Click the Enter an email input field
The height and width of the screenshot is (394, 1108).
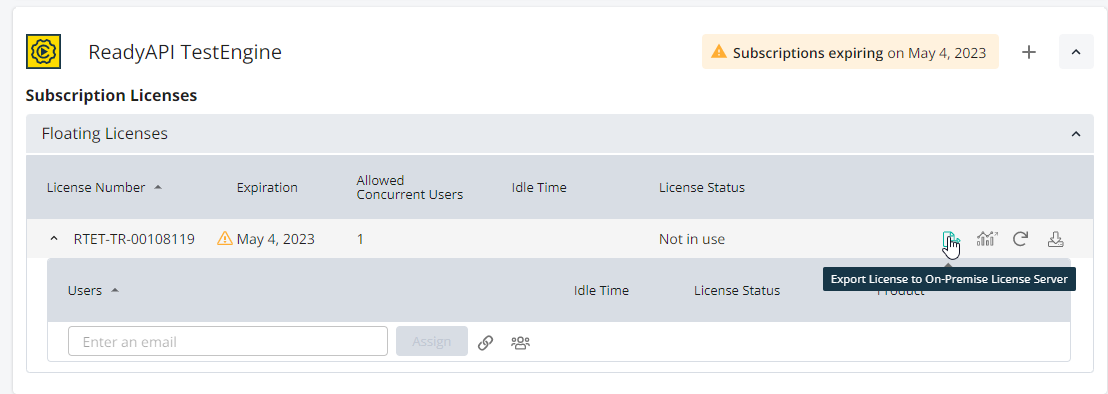(228, 341)
